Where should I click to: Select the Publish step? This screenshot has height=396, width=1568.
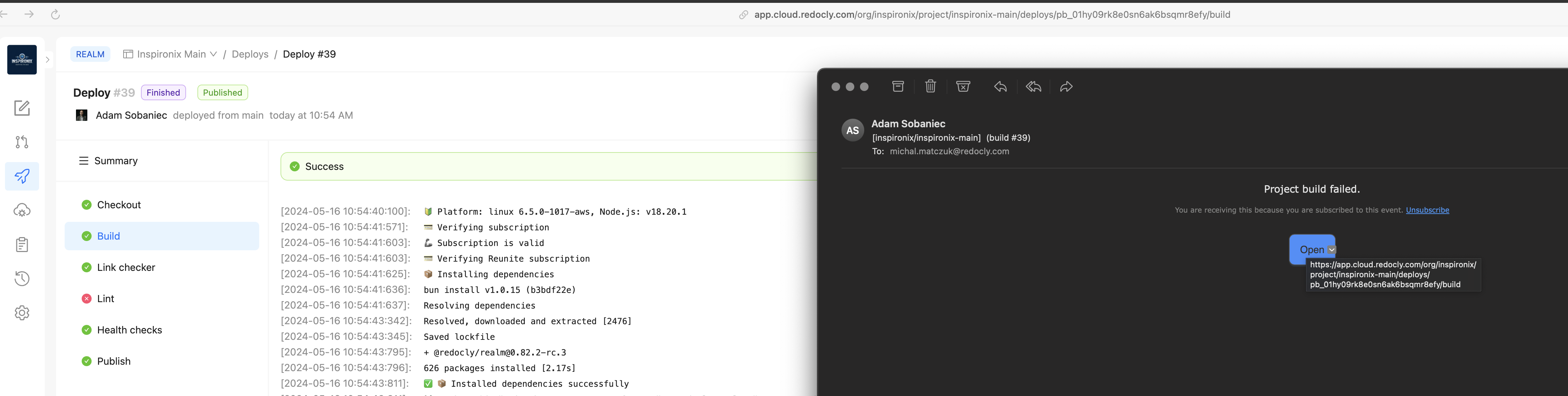coord(161,361)
